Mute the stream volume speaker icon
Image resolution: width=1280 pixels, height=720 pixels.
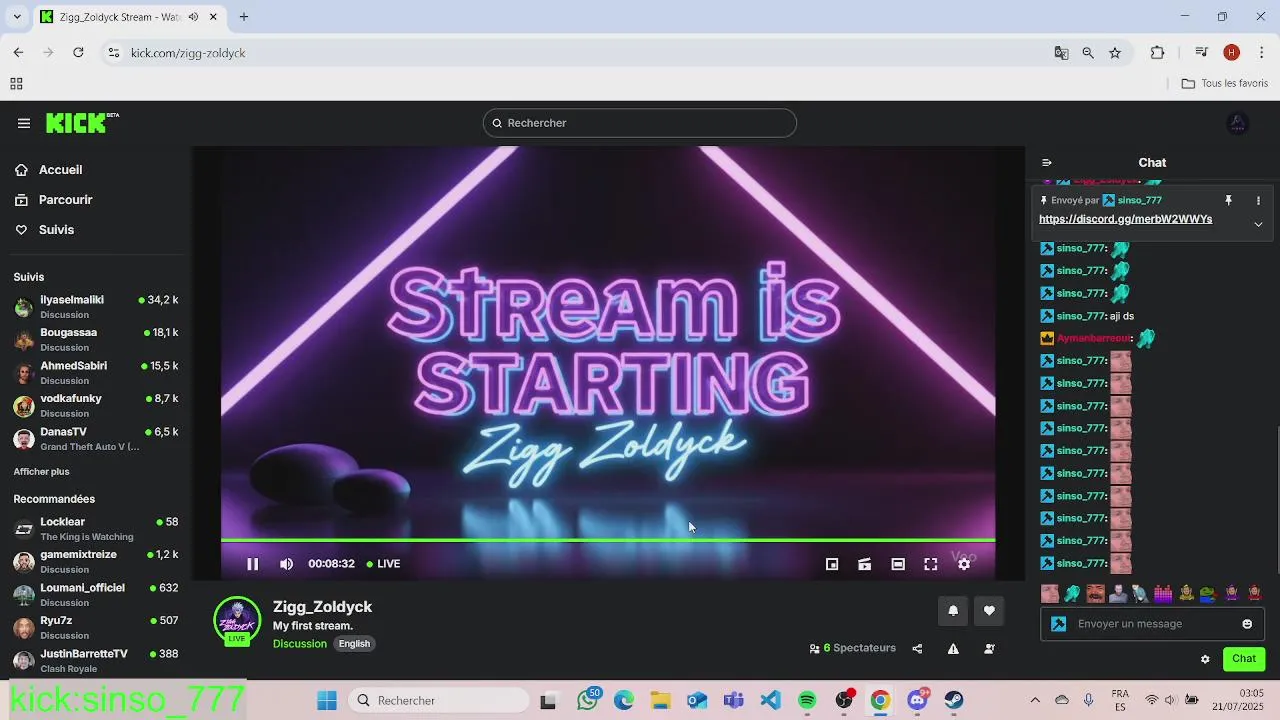286,564
